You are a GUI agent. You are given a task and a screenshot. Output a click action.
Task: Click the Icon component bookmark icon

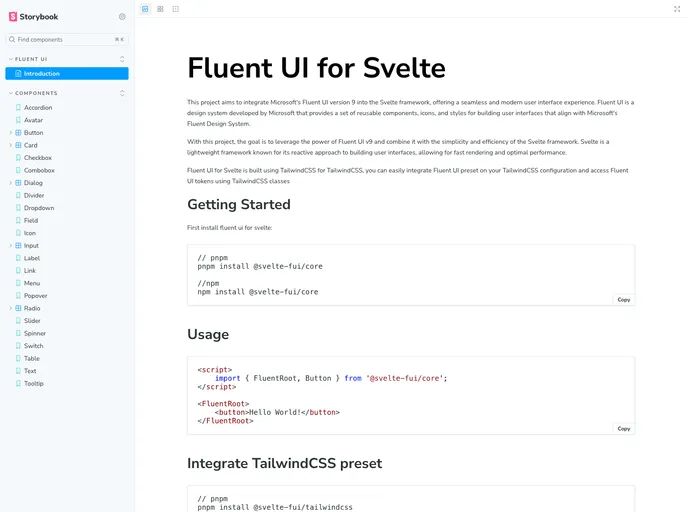[x=18, y=233]
